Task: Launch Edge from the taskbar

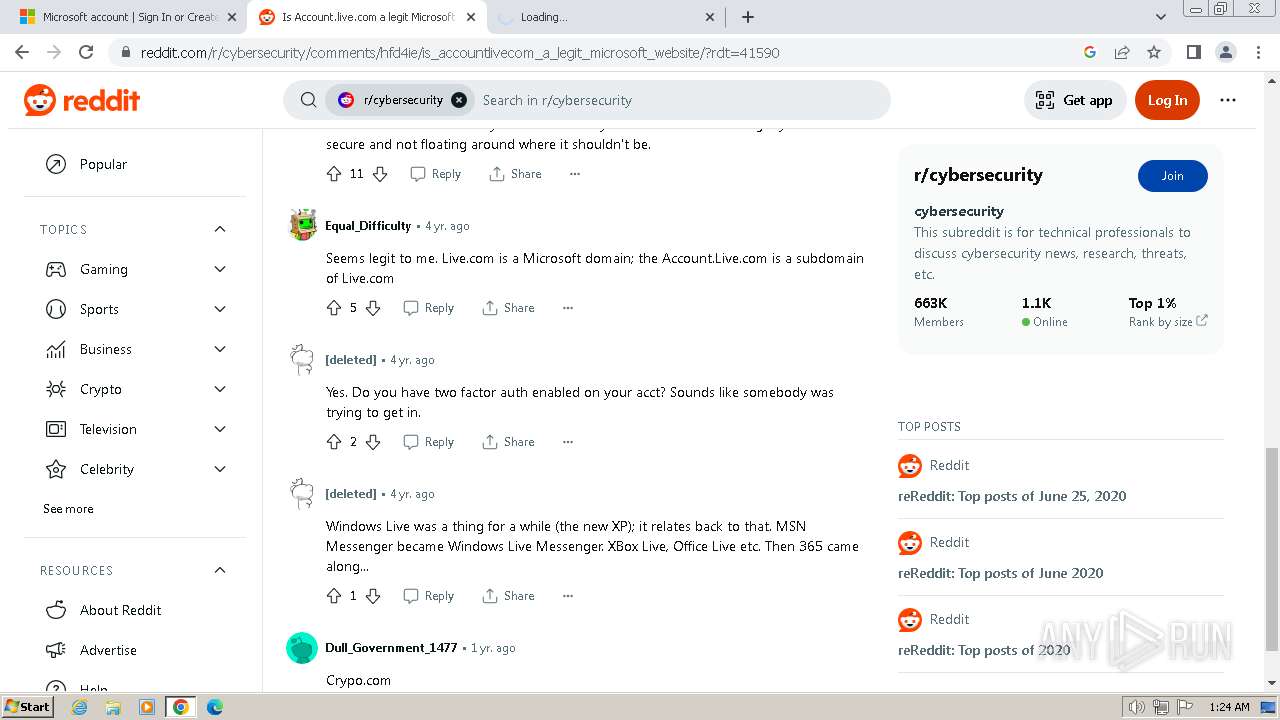Action: (x=214, y=707)
